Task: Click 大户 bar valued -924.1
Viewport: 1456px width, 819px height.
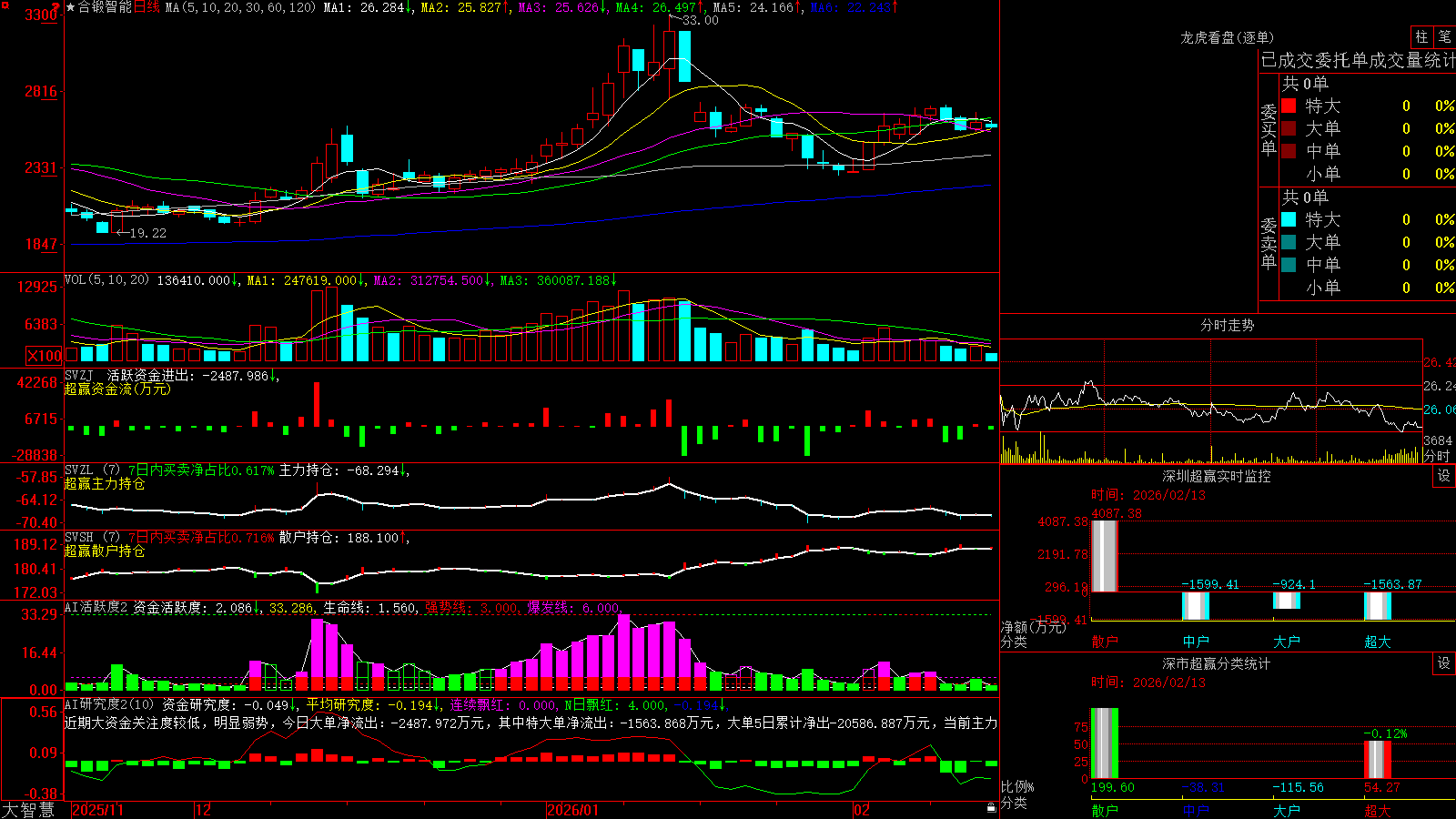Action: coord(1287,601)
